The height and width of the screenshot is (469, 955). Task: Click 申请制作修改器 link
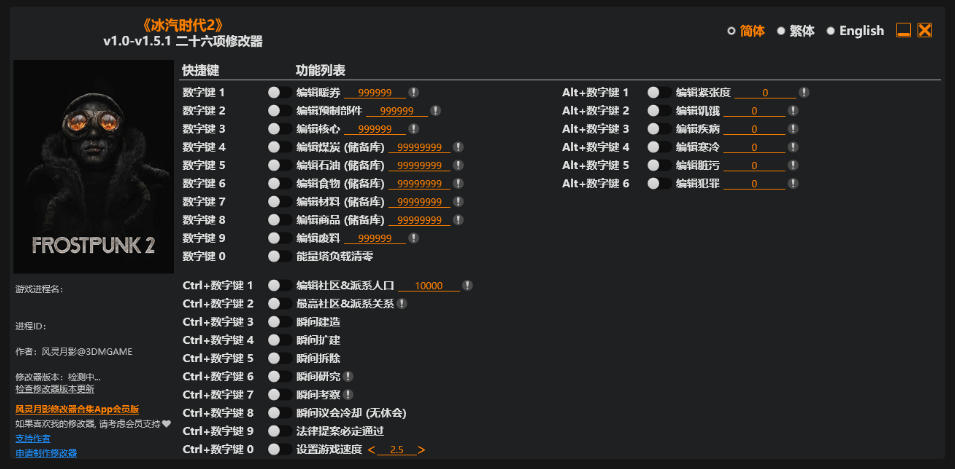pyautogui.click(x=46, y=453)
